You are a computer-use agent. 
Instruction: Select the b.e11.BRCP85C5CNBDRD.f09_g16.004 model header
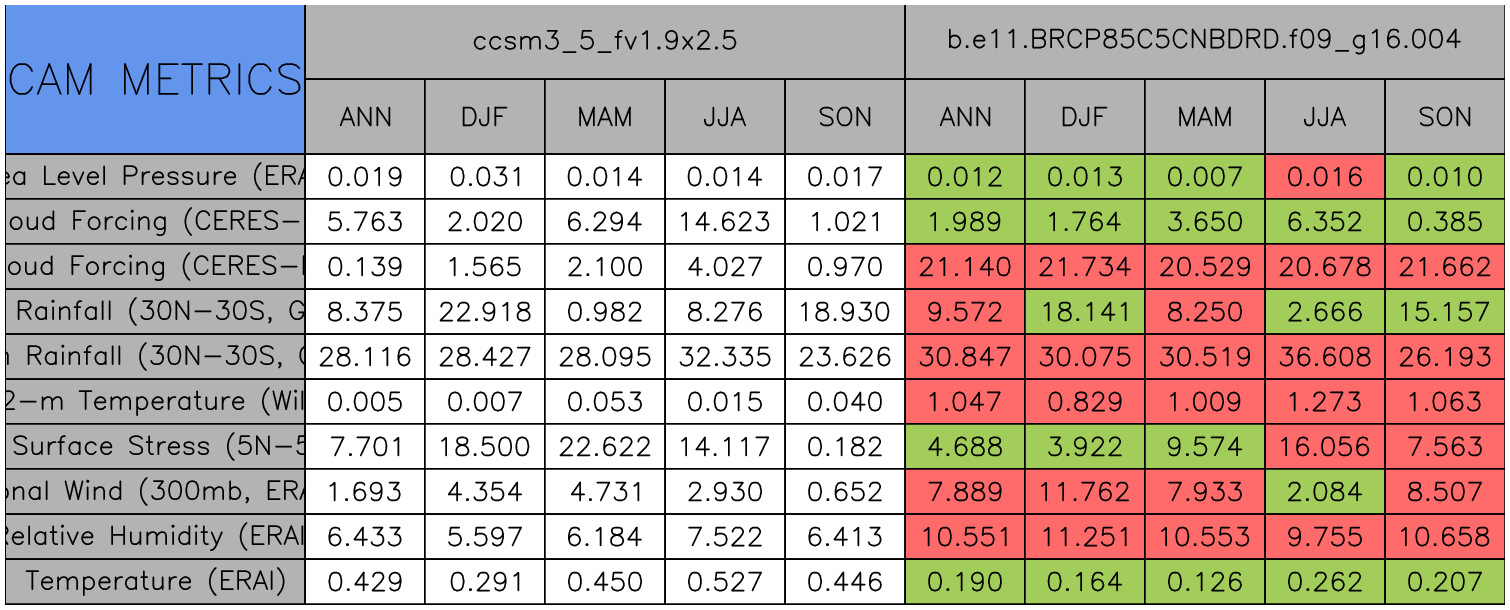click(1204, 41)
